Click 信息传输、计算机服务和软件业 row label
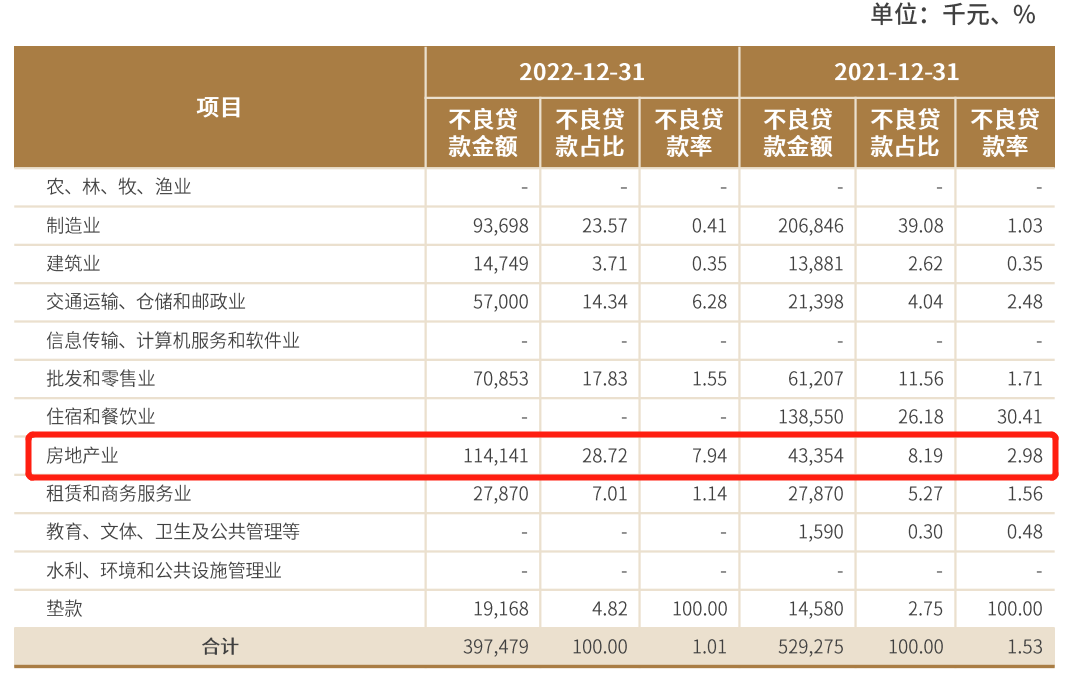Screen dimensions: 1079x680 (173, 340)
